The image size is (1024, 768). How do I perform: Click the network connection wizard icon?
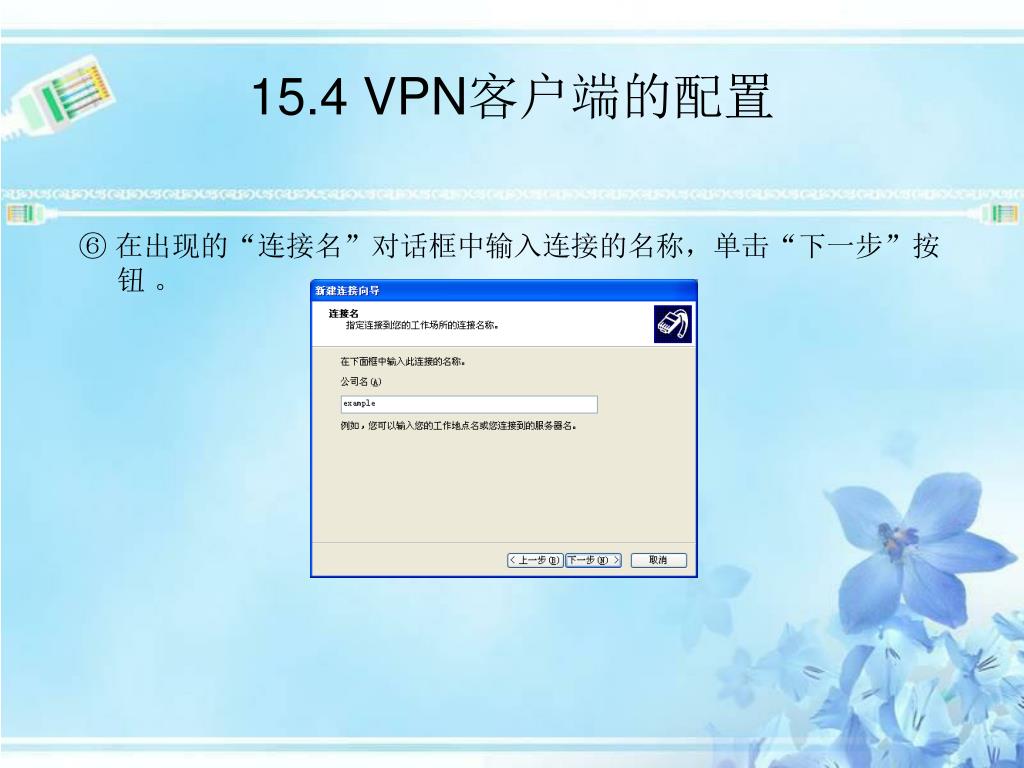coord(673,324)
